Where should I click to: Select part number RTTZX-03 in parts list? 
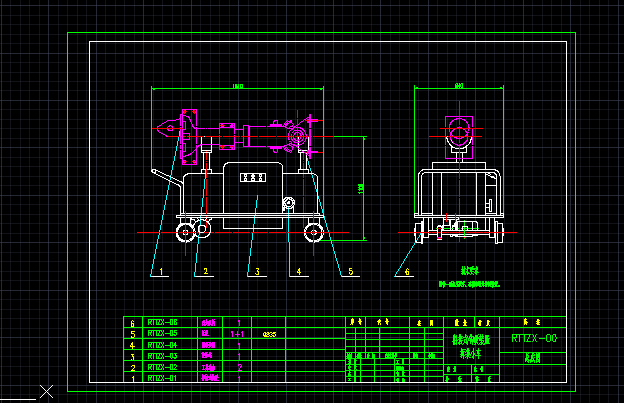coord(162,356)
